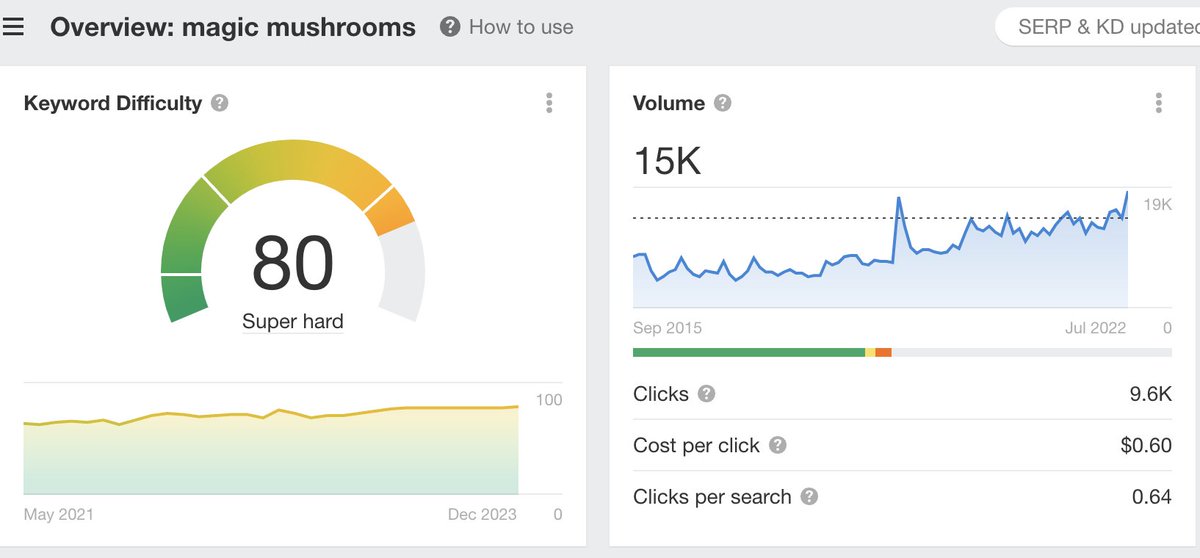Click the Jul 2022 chart date label

(x=1094, y=328)
